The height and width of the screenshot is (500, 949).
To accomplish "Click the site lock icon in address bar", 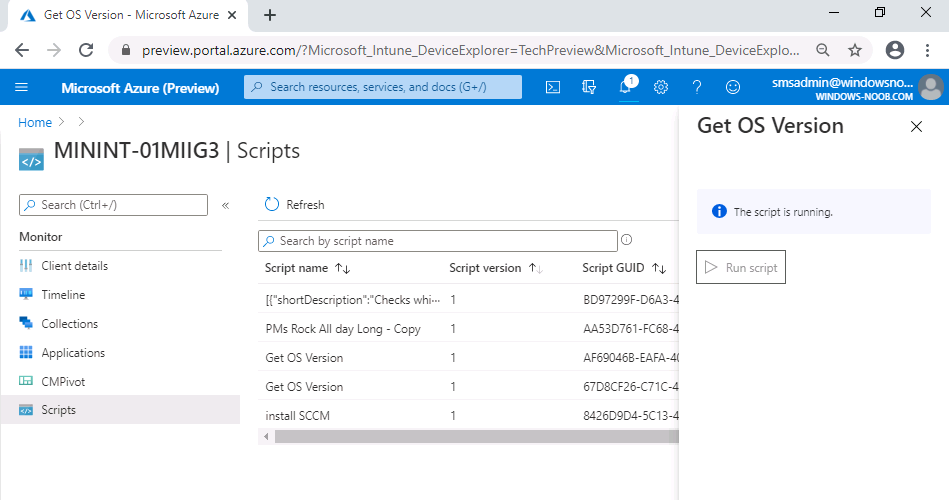I will click(126, 50).
